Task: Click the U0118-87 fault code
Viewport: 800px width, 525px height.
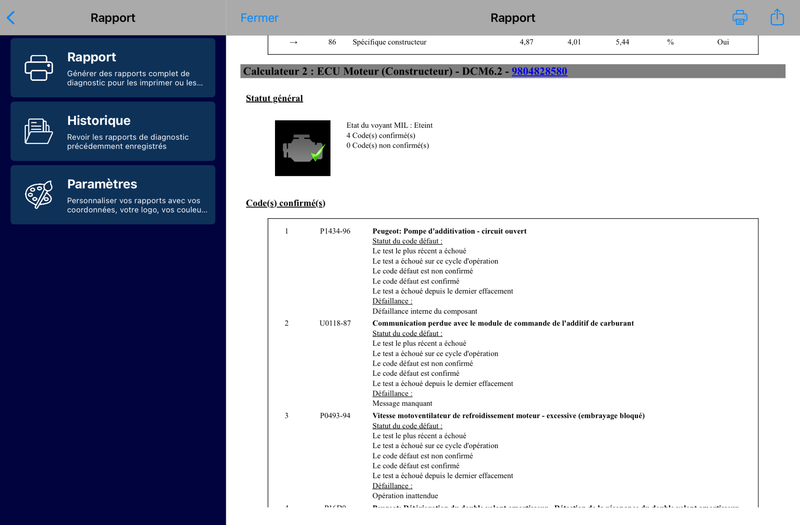Action: [x=335, y=323]
